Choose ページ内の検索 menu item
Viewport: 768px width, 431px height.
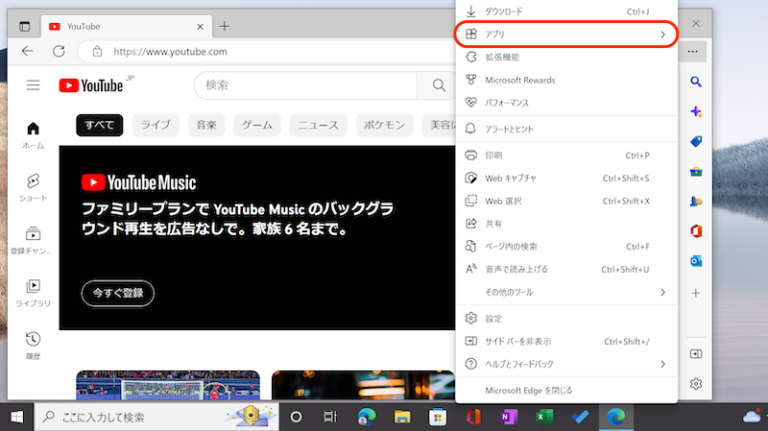567,246
